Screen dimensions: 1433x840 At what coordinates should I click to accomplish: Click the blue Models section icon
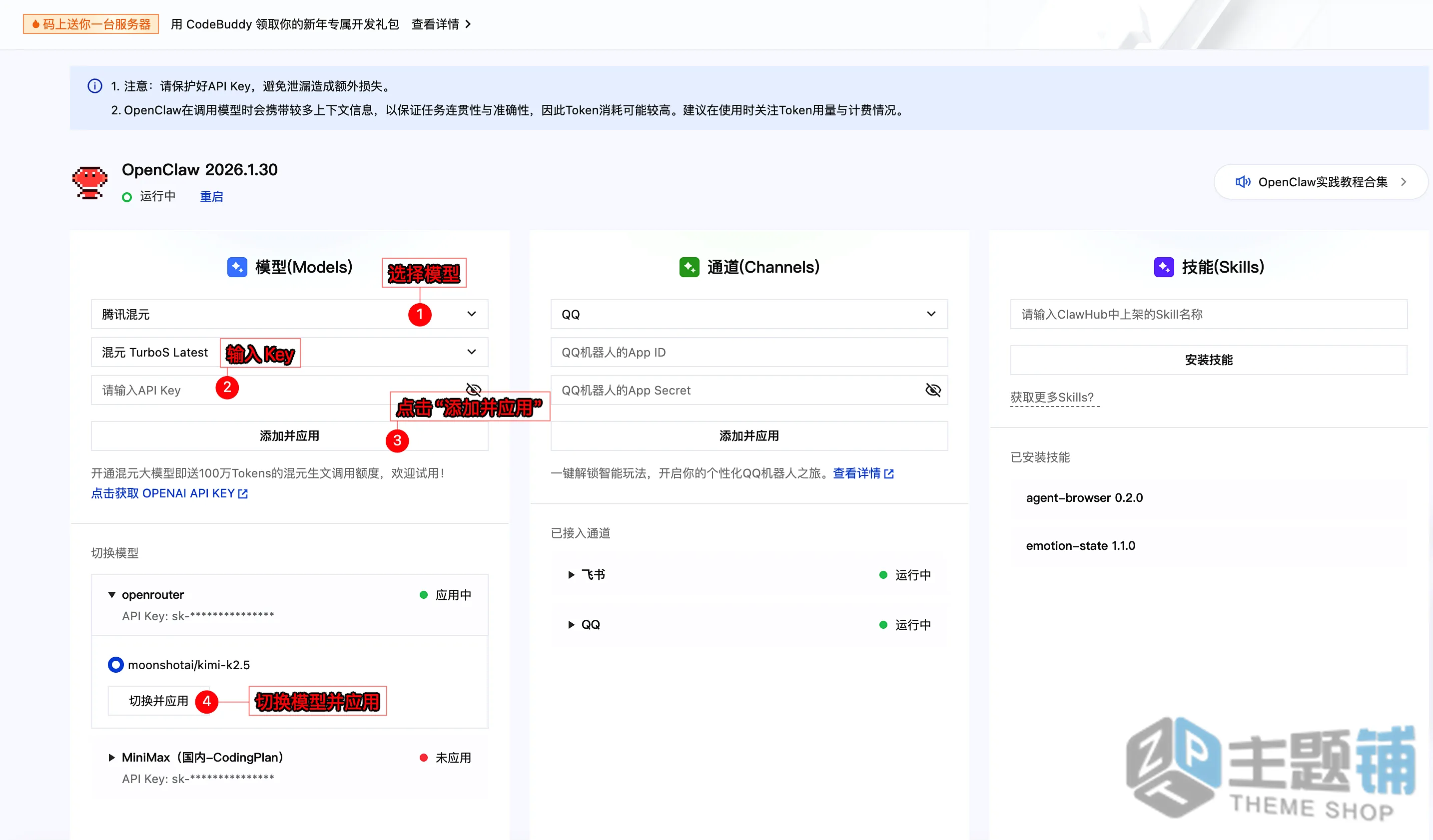pos(237,267)
